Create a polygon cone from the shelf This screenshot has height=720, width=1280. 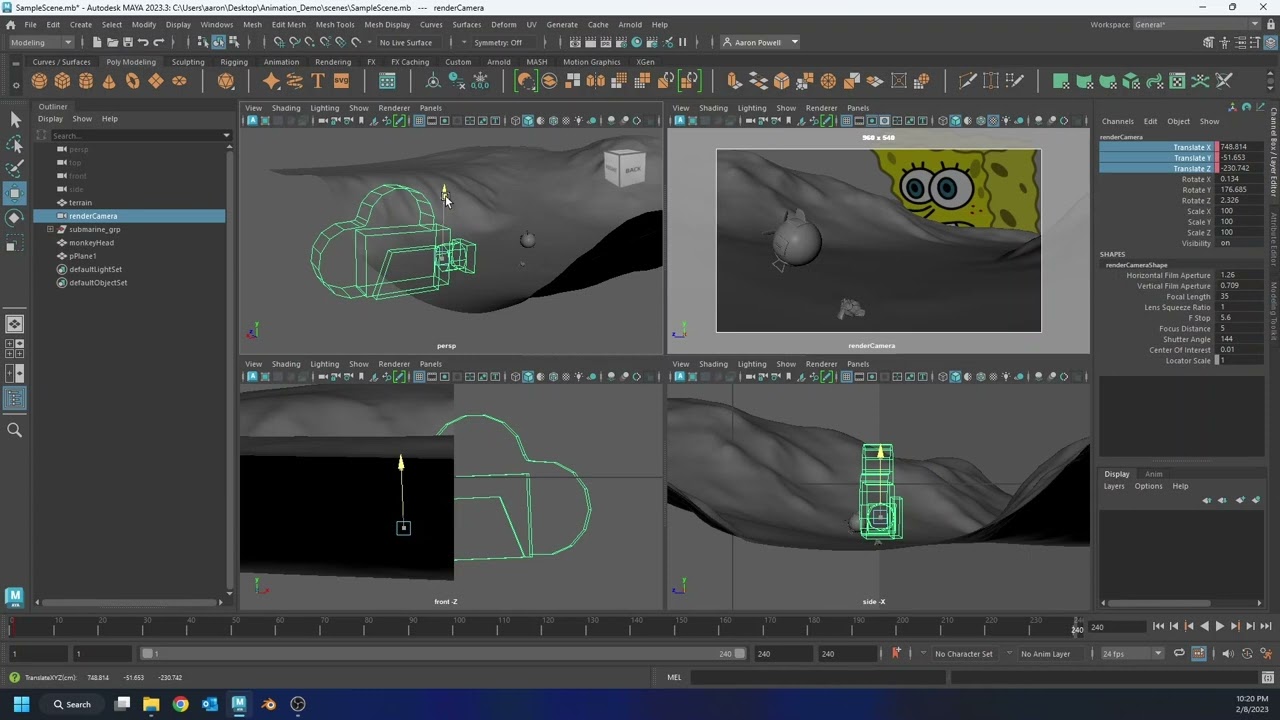coord(109,81)
